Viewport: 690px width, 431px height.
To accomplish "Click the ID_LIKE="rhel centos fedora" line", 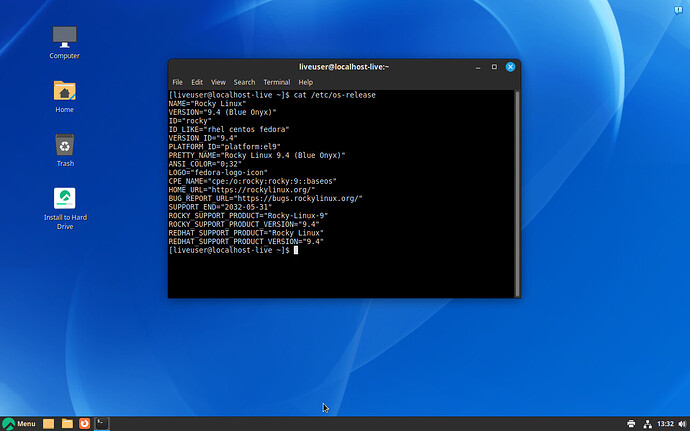I will click(229, 129).
